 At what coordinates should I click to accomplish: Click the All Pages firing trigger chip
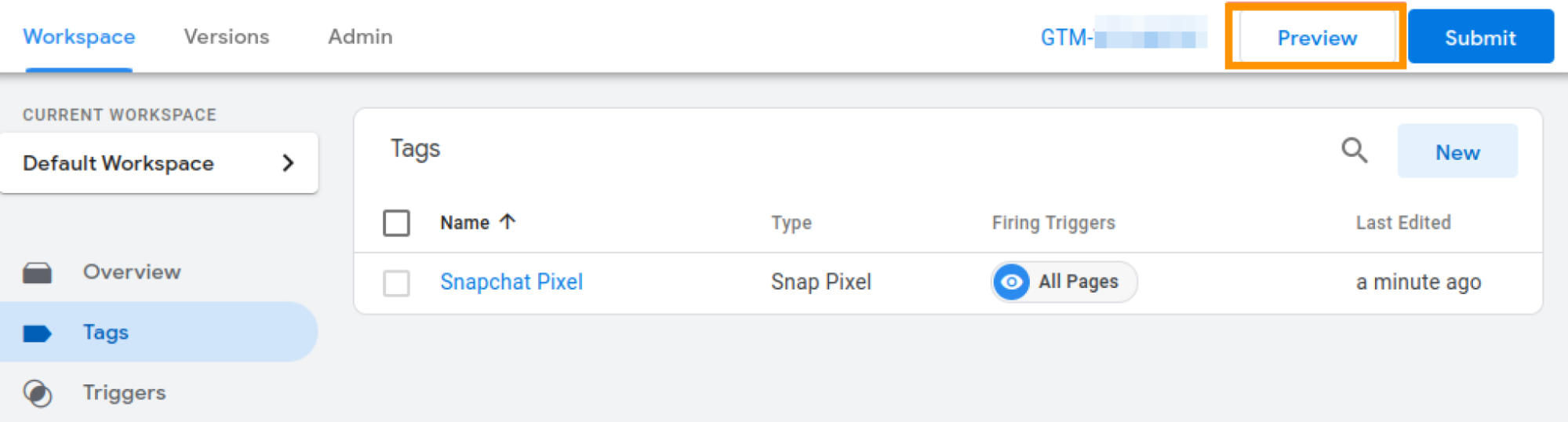coord(1077,282)
